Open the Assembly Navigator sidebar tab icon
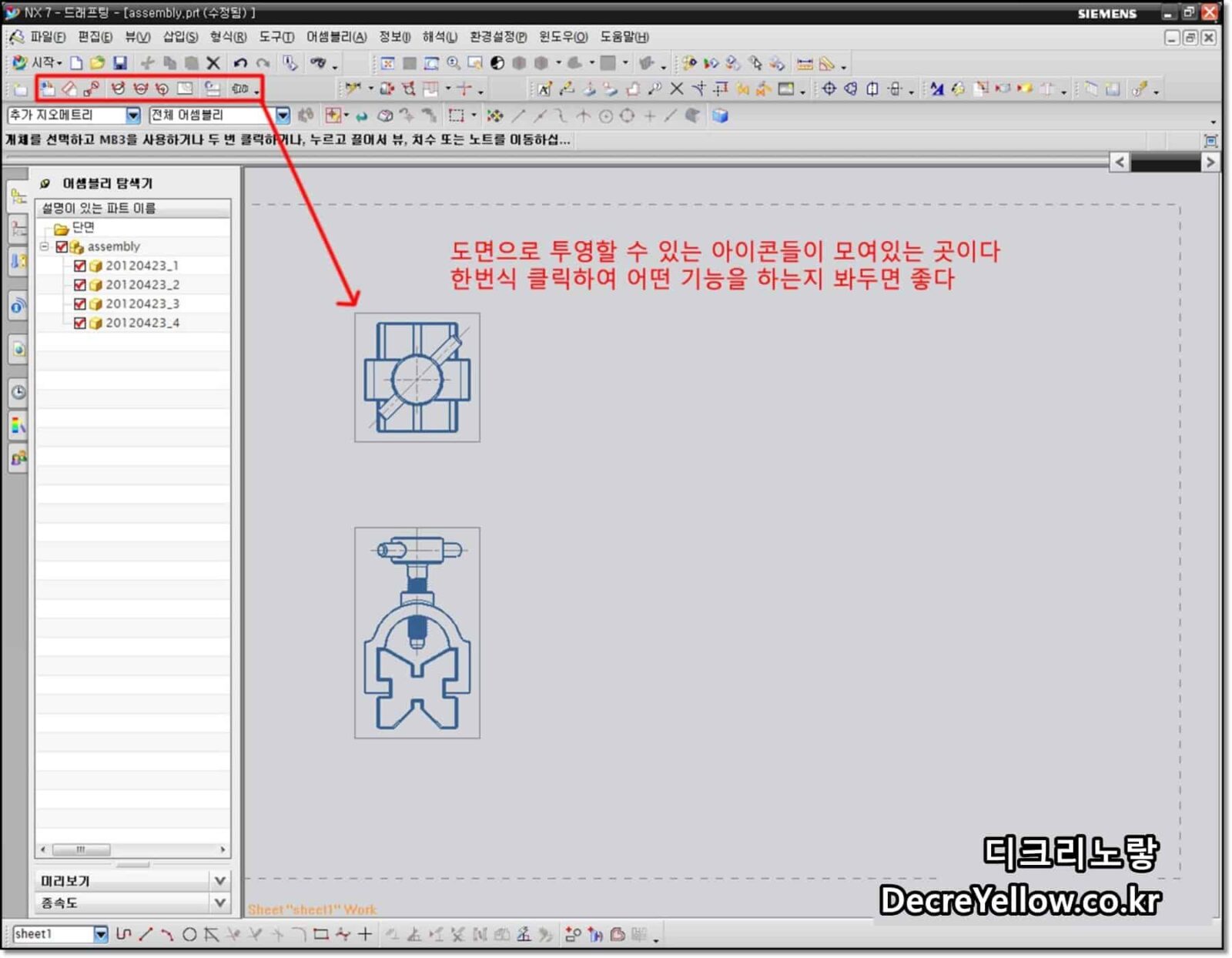Image resolution: width=1232 pixels, height=958 pixels. click(x=18, y=198)
